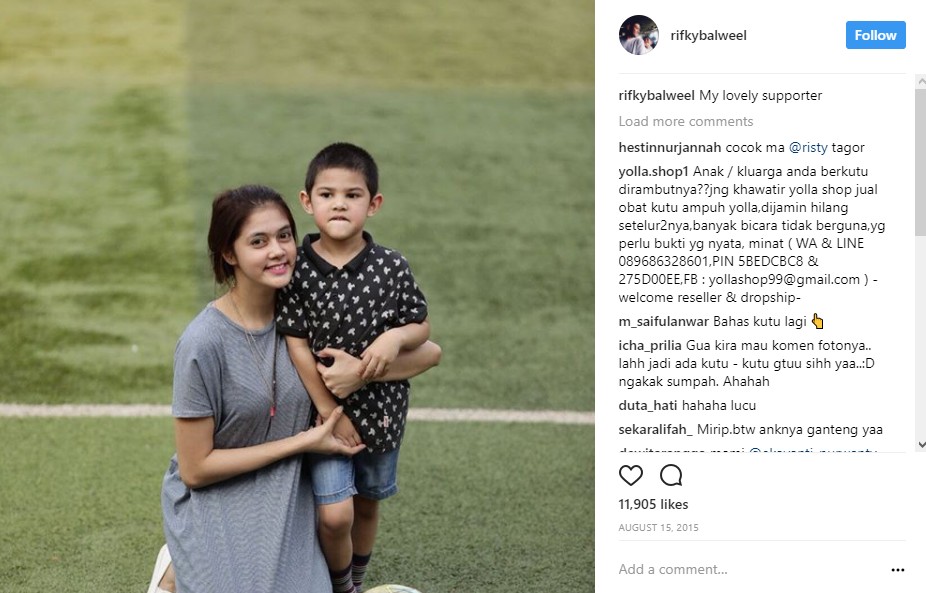
Task: Click the scrollbar down arrow in comments
Action: pyautogui.click(x=921, y=445)
